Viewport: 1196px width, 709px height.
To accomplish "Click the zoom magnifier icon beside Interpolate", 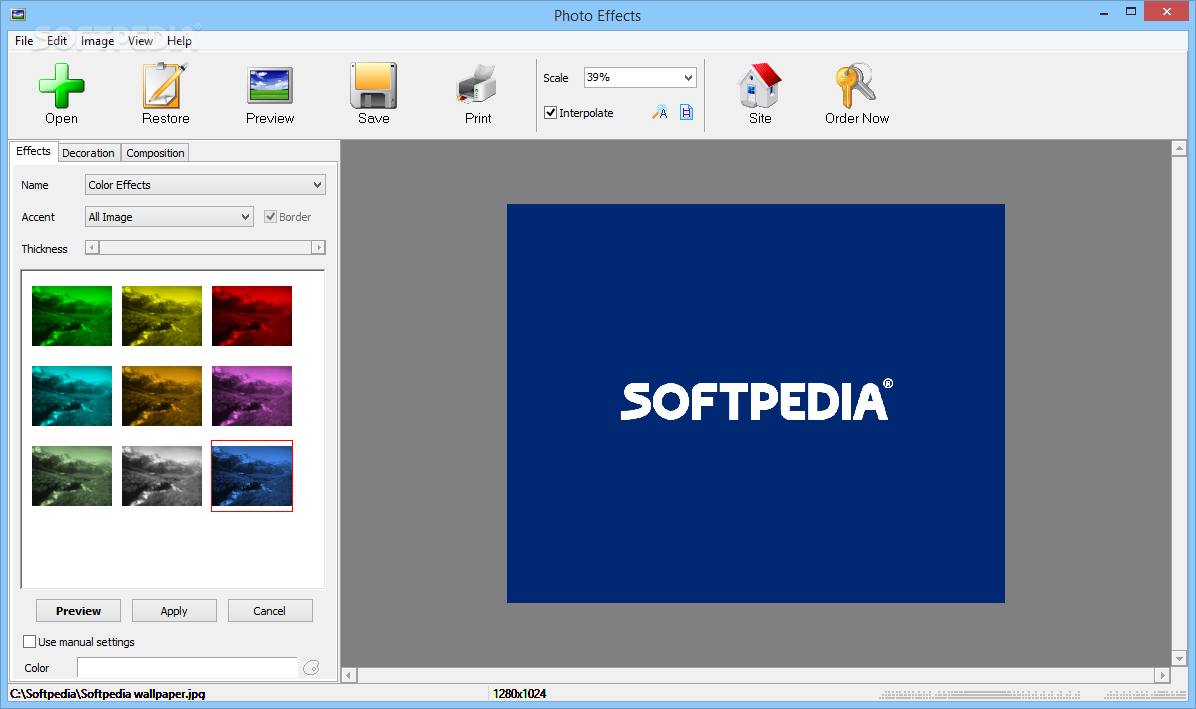I will point(660,113).
